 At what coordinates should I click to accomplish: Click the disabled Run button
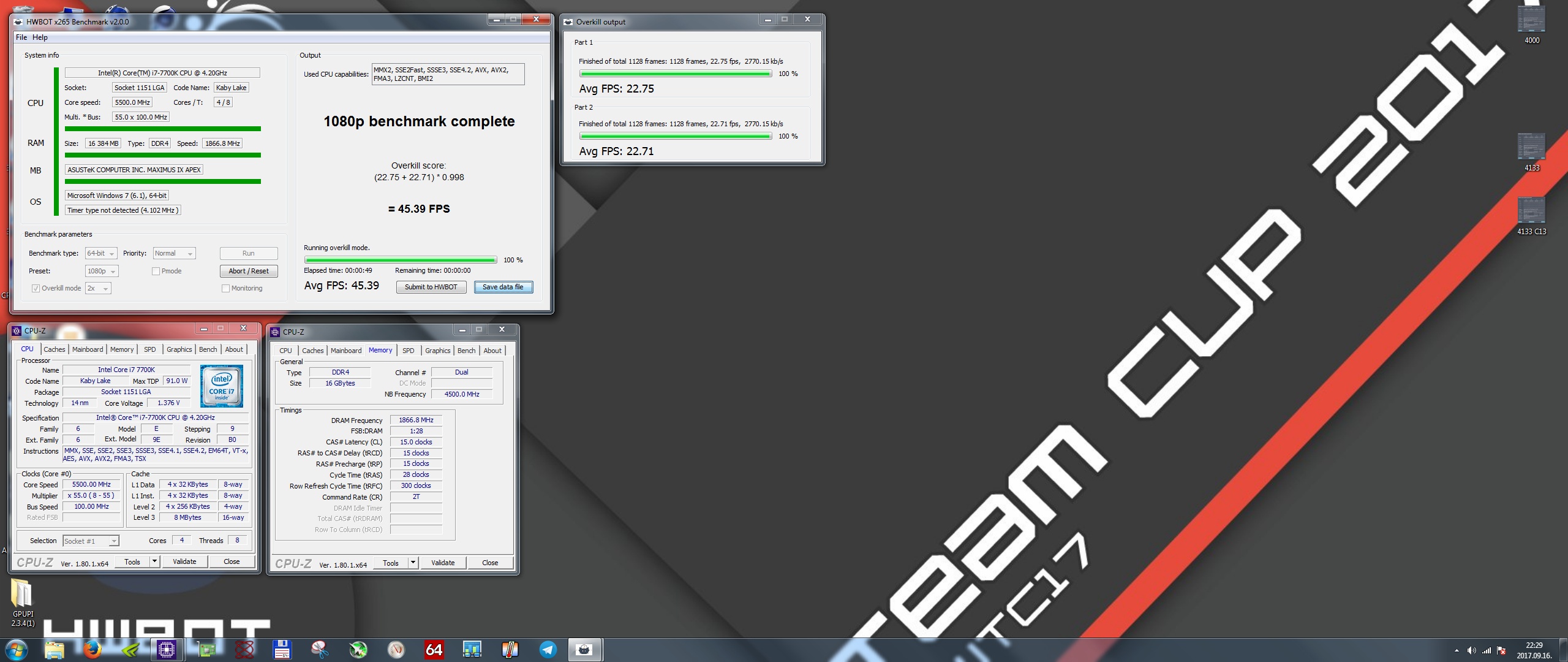(x=249, y=253)
